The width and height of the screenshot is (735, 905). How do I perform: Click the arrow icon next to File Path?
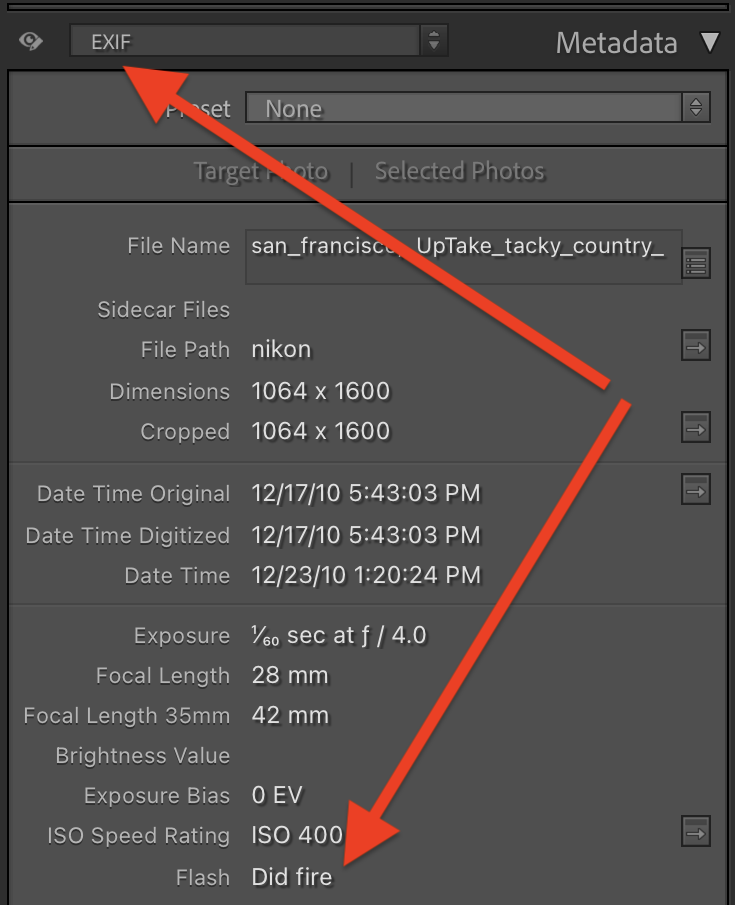pyautogui.click(x=696, y=345)
